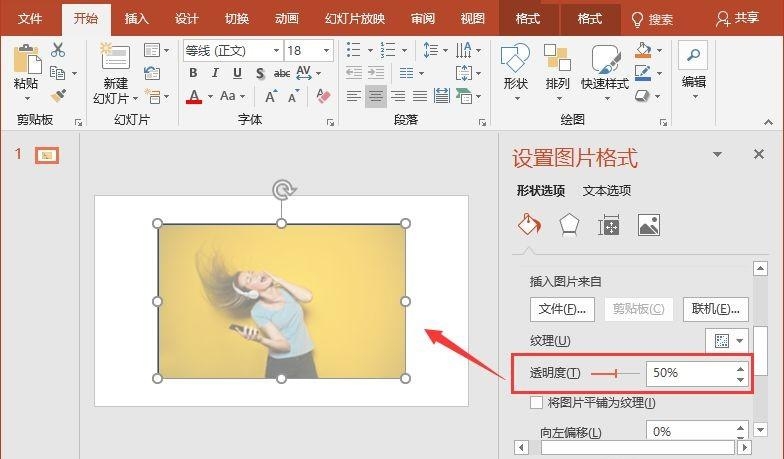This screenshot has height=459, width=784.
Task: Click the Cut scissors icon
Action: point(58,50)
